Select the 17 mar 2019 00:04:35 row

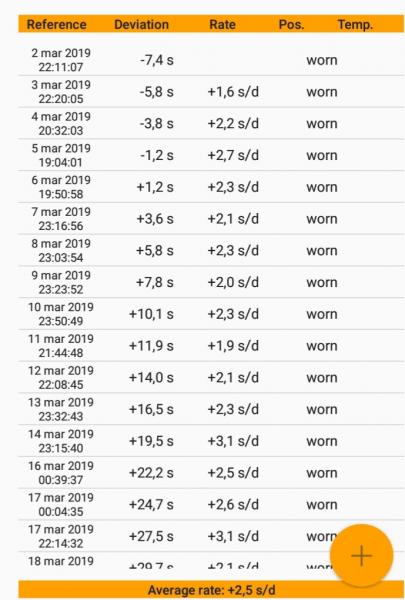211,504
